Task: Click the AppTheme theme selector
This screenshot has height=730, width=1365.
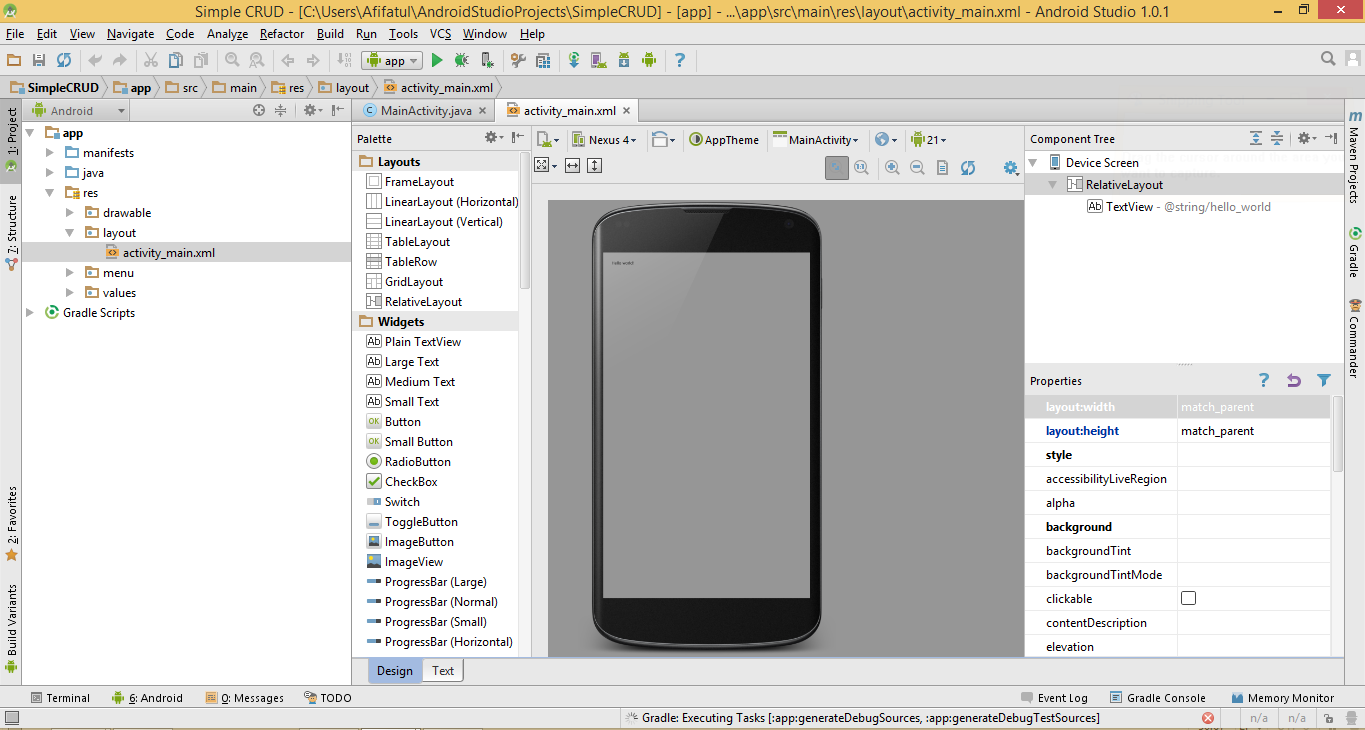Action: 724,140
